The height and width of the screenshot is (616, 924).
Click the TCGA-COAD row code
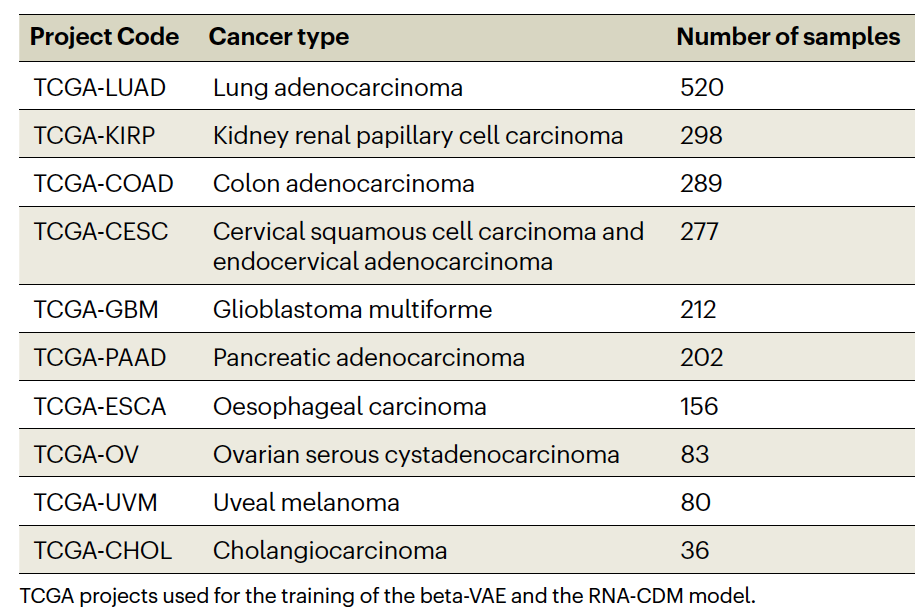(104, 184)
